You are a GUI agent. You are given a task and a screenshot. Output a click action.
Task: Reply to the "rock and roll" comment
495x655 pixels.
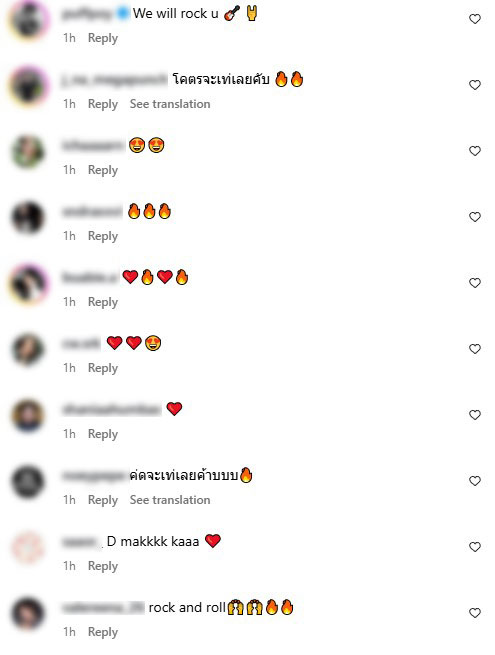[103, 632]
